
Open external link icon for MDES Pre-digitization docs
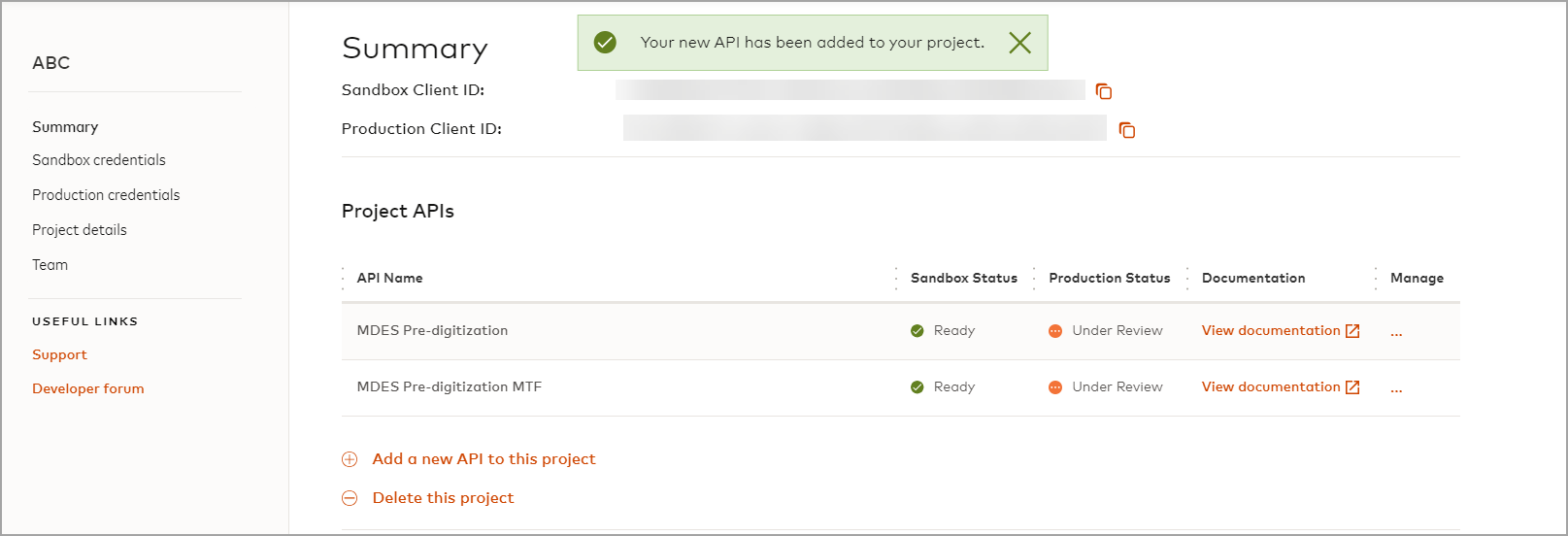click(x=1352, y=331)
